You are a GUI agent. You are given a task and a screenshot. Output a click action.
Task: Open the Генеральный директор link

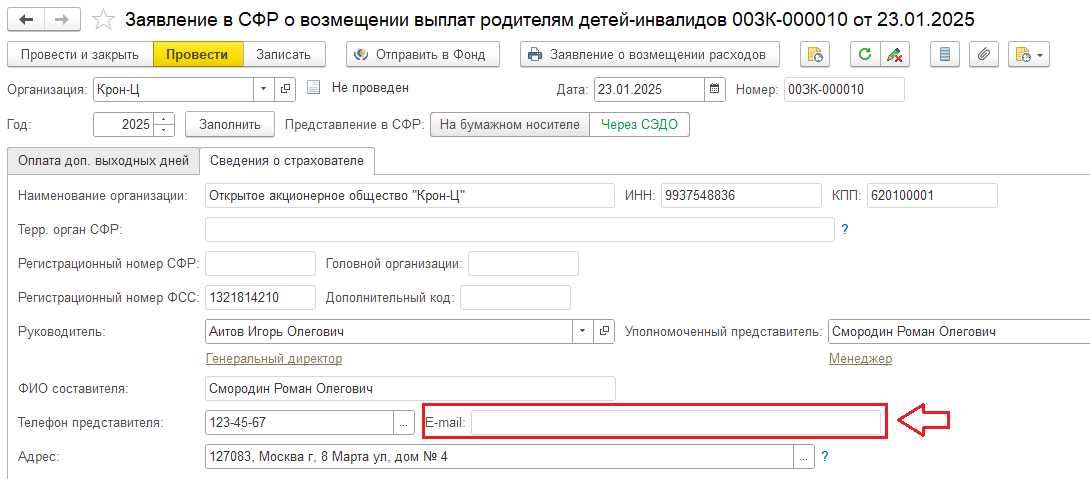(x=274, y=359)
